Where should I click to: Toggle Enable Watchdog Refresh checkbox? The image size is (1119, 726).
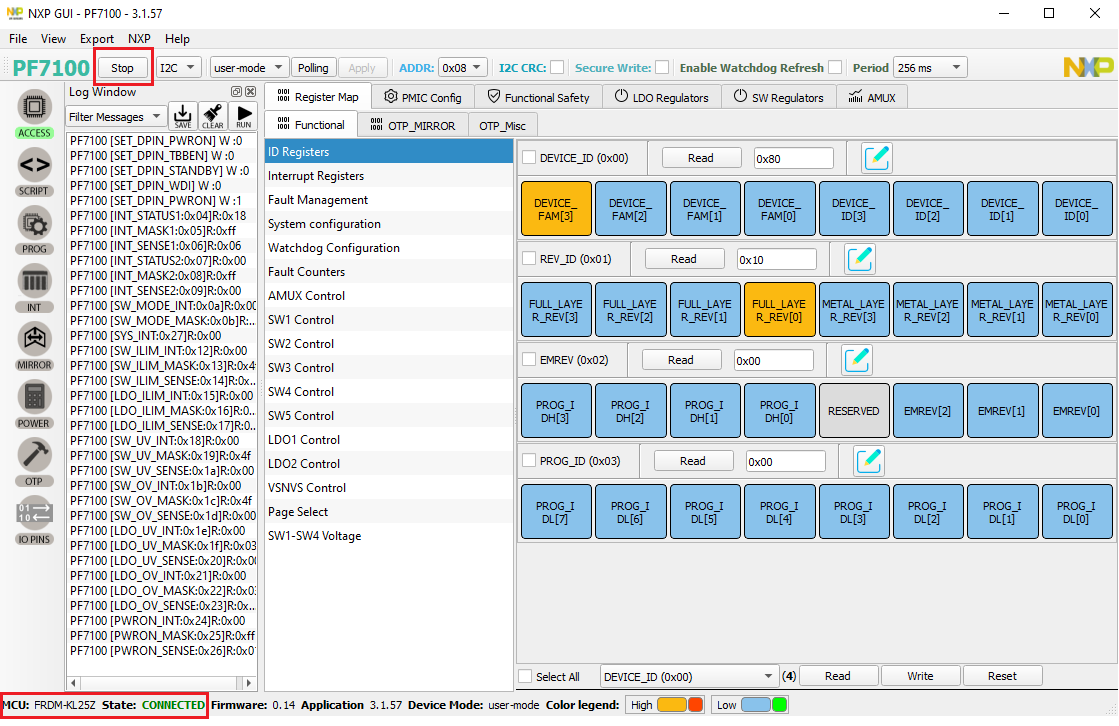(x=834, y=68)
